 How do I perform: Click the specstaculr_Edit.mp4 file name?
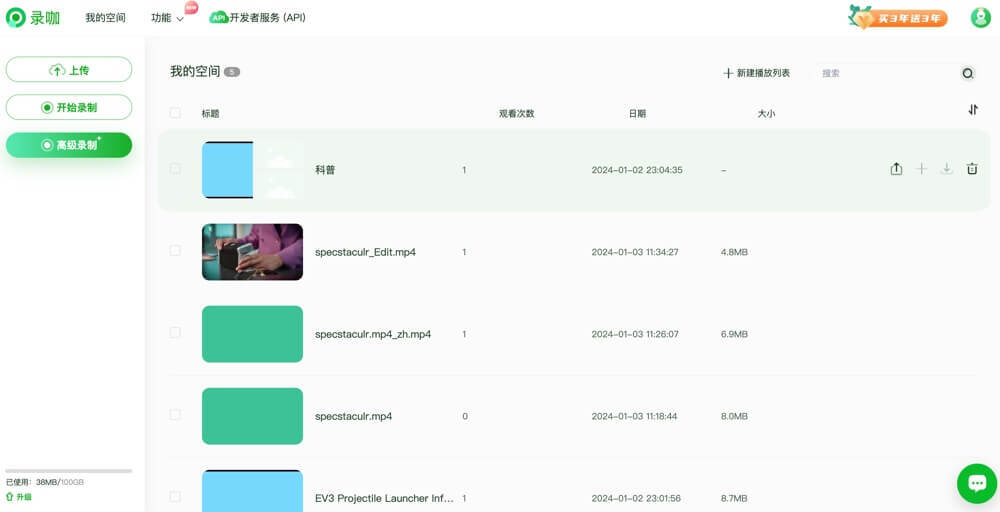365,252
